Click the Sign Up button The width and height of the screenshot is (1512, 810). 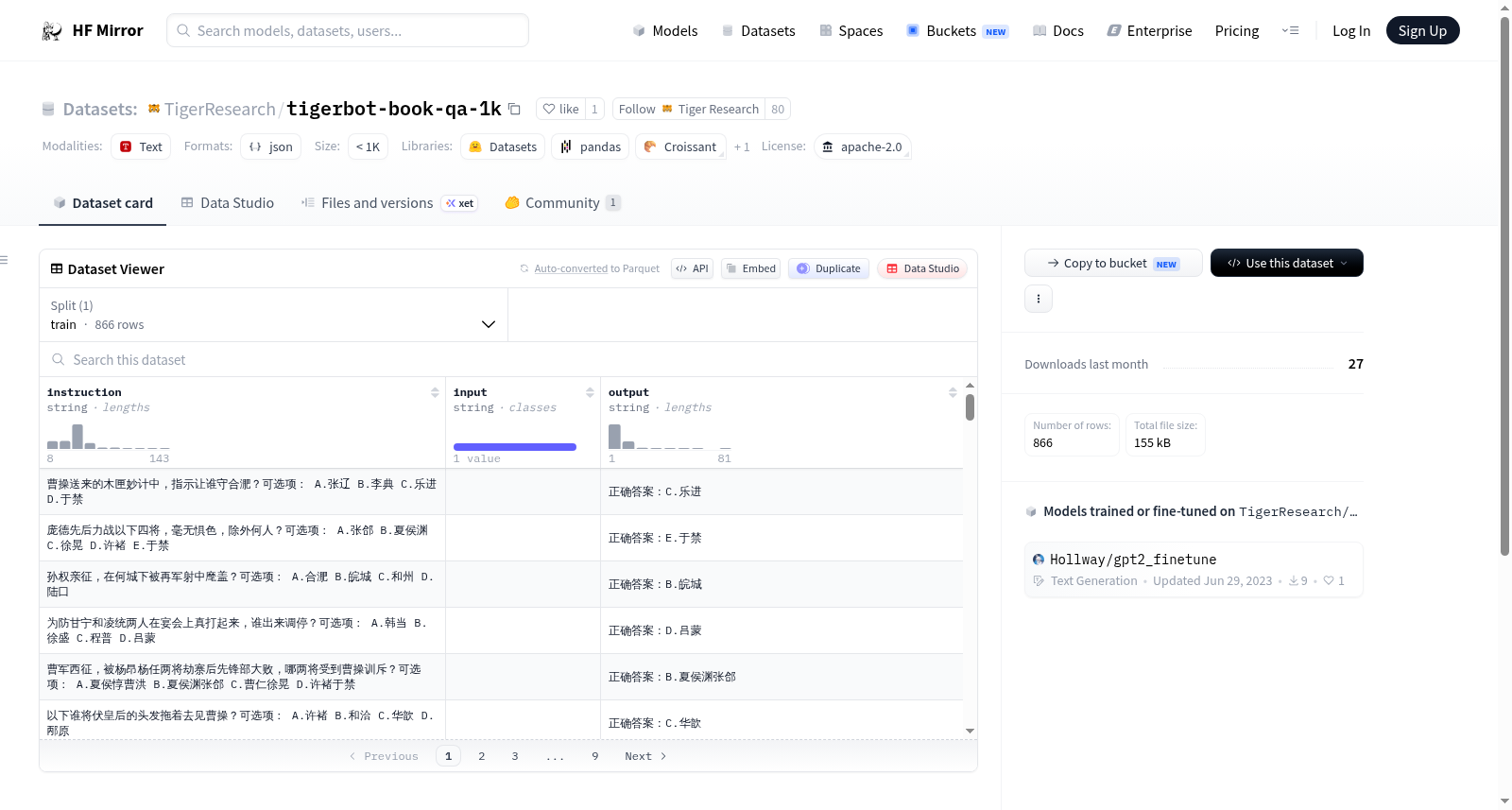1422,31
